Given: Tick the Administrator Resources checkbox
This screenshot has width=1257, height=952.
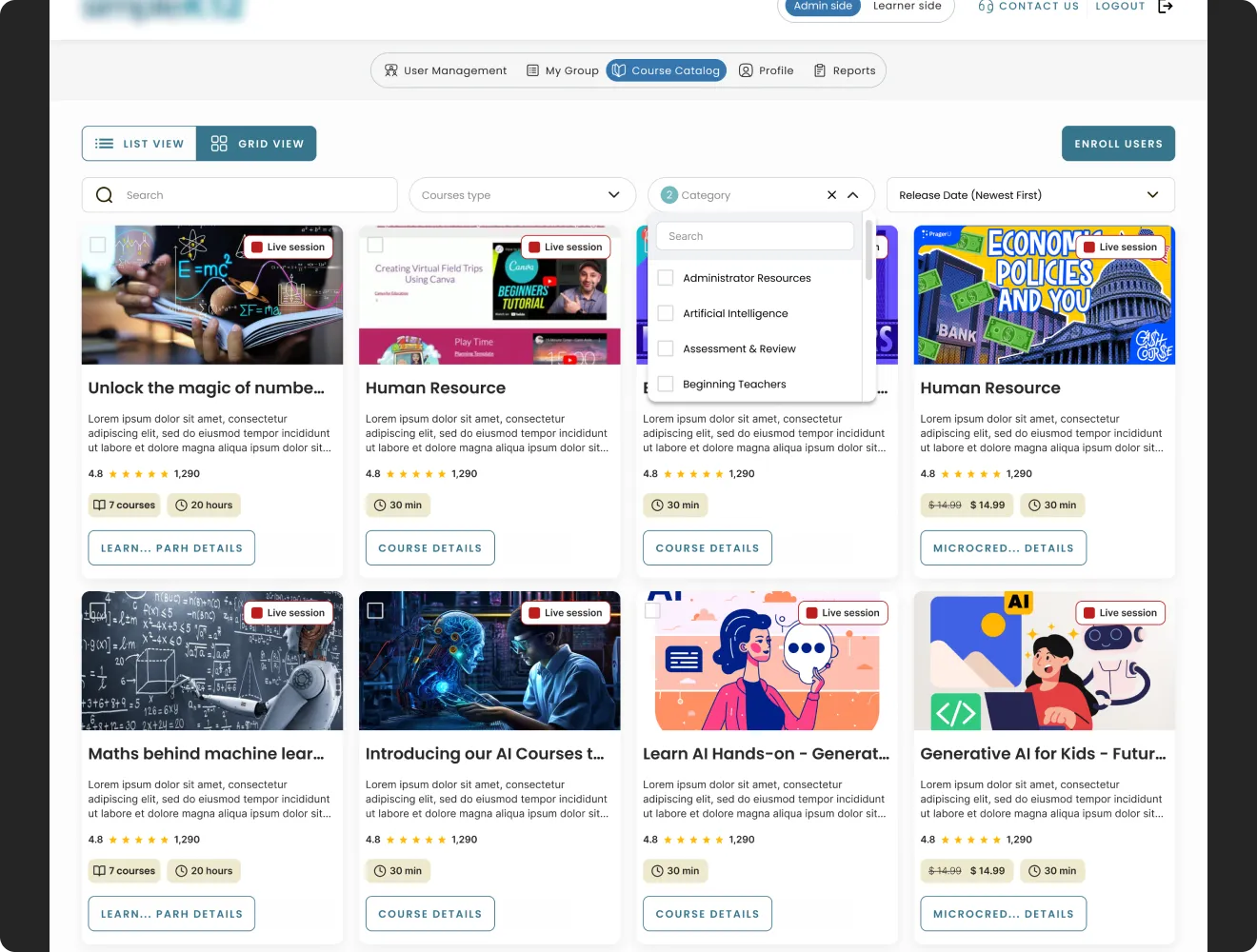Looking at the screenshot, I should tap(666, 278).
